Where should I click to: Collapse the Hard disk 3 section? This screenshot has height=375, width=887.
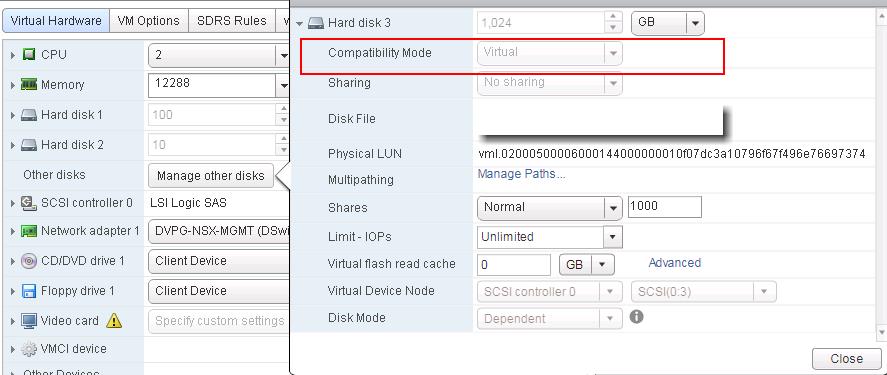tap(299, 24)
